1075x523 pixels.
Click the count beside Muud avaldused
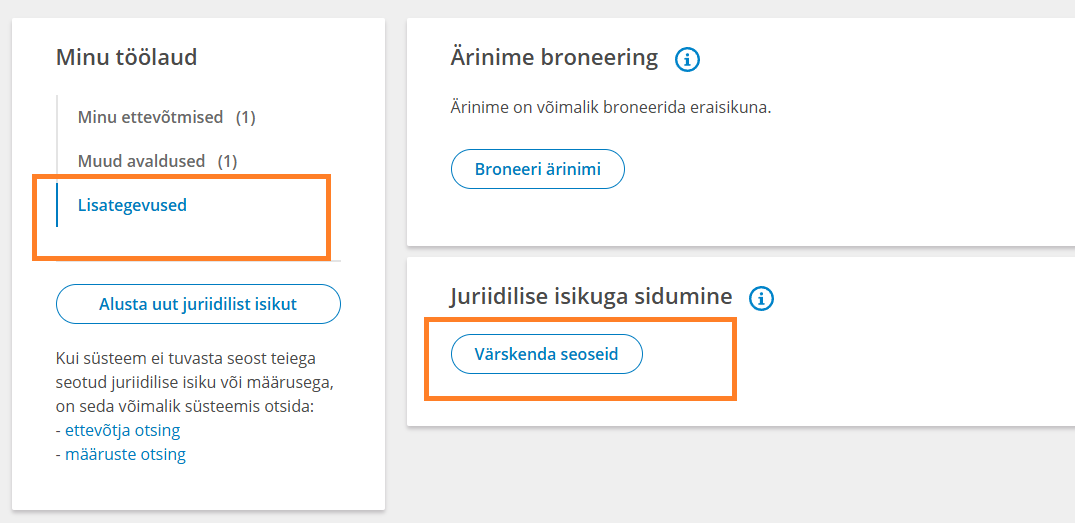pyautogui.click(x=228, y=161)
